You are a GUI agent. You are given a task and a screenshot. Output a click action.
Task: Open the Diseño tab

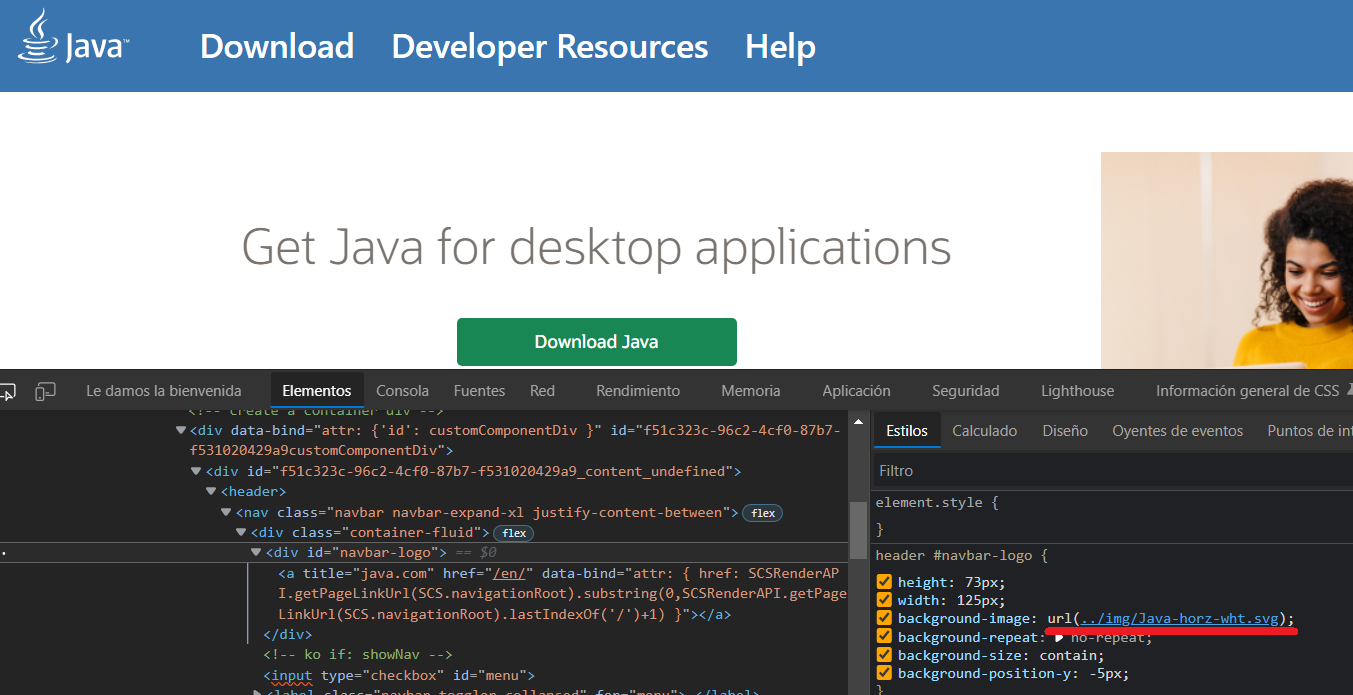tap(1065, 431)
